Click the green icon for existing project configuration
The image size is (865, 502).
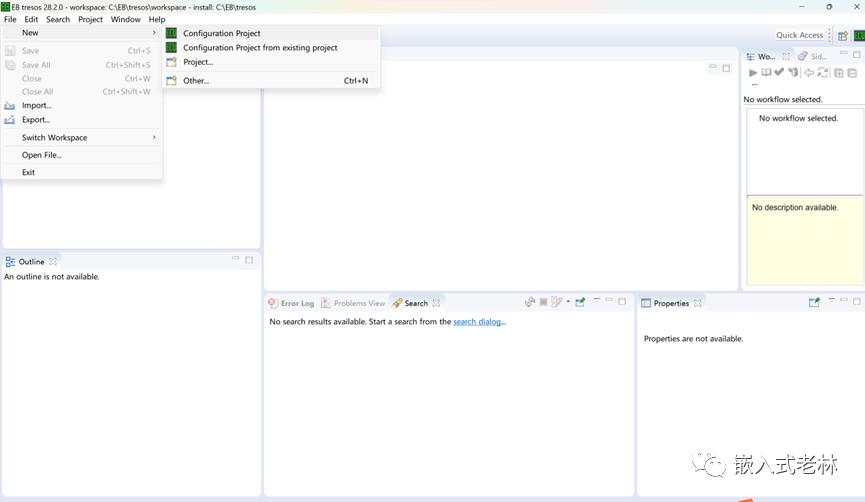[x=172, y=47]
